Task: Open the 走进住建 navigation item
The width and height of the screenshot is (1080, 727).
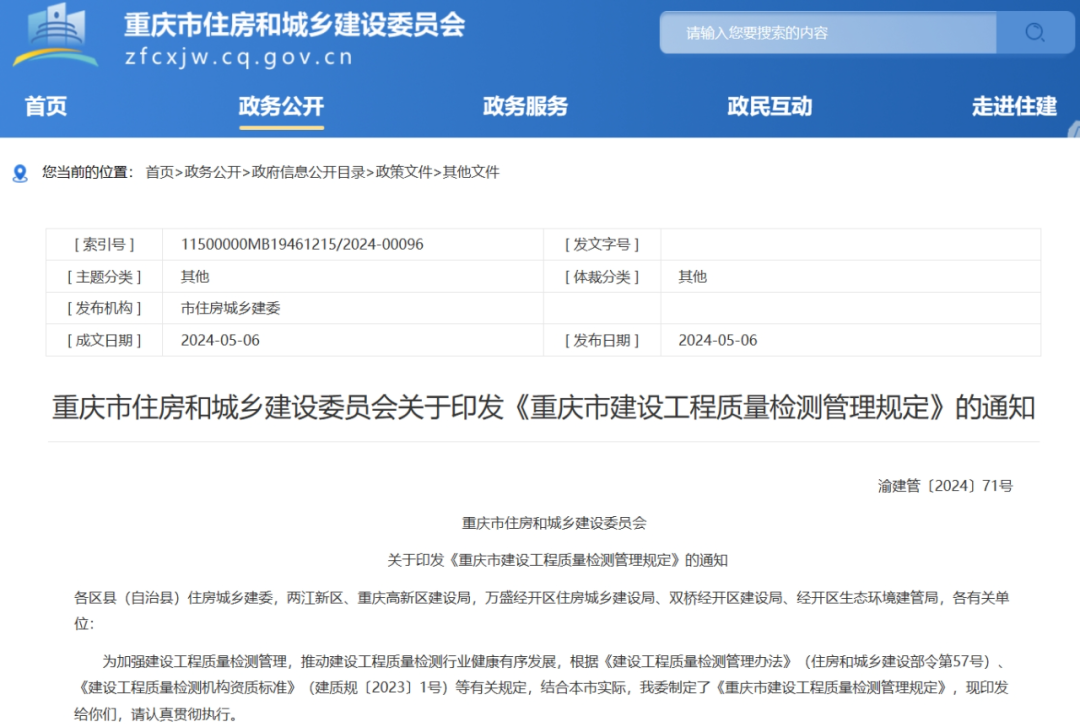Action: [x=1014, y=106]
